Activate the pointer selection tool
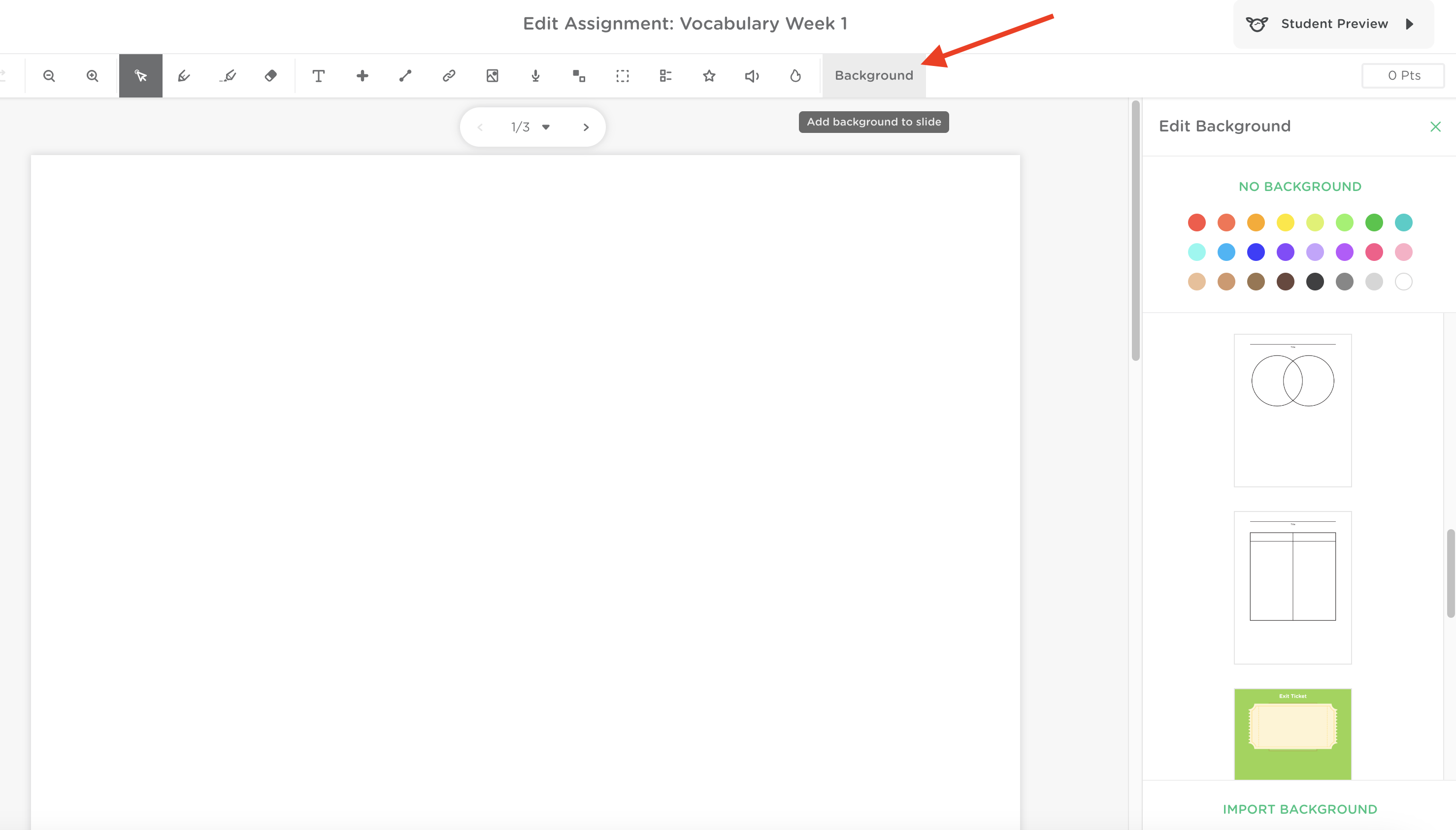The image size is (1456, 830). click(141, 76)
